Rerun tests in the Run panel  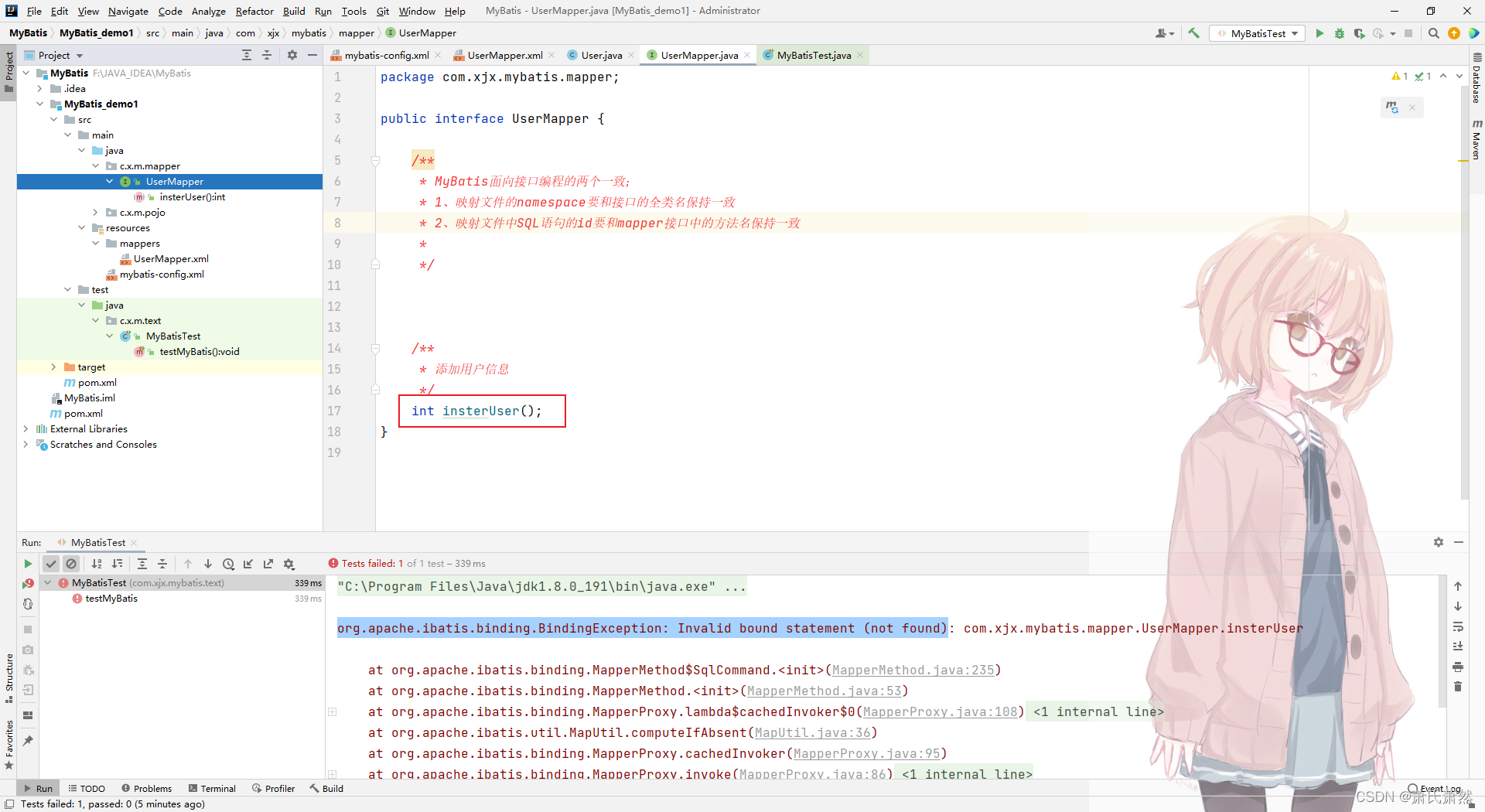[28, 564]
